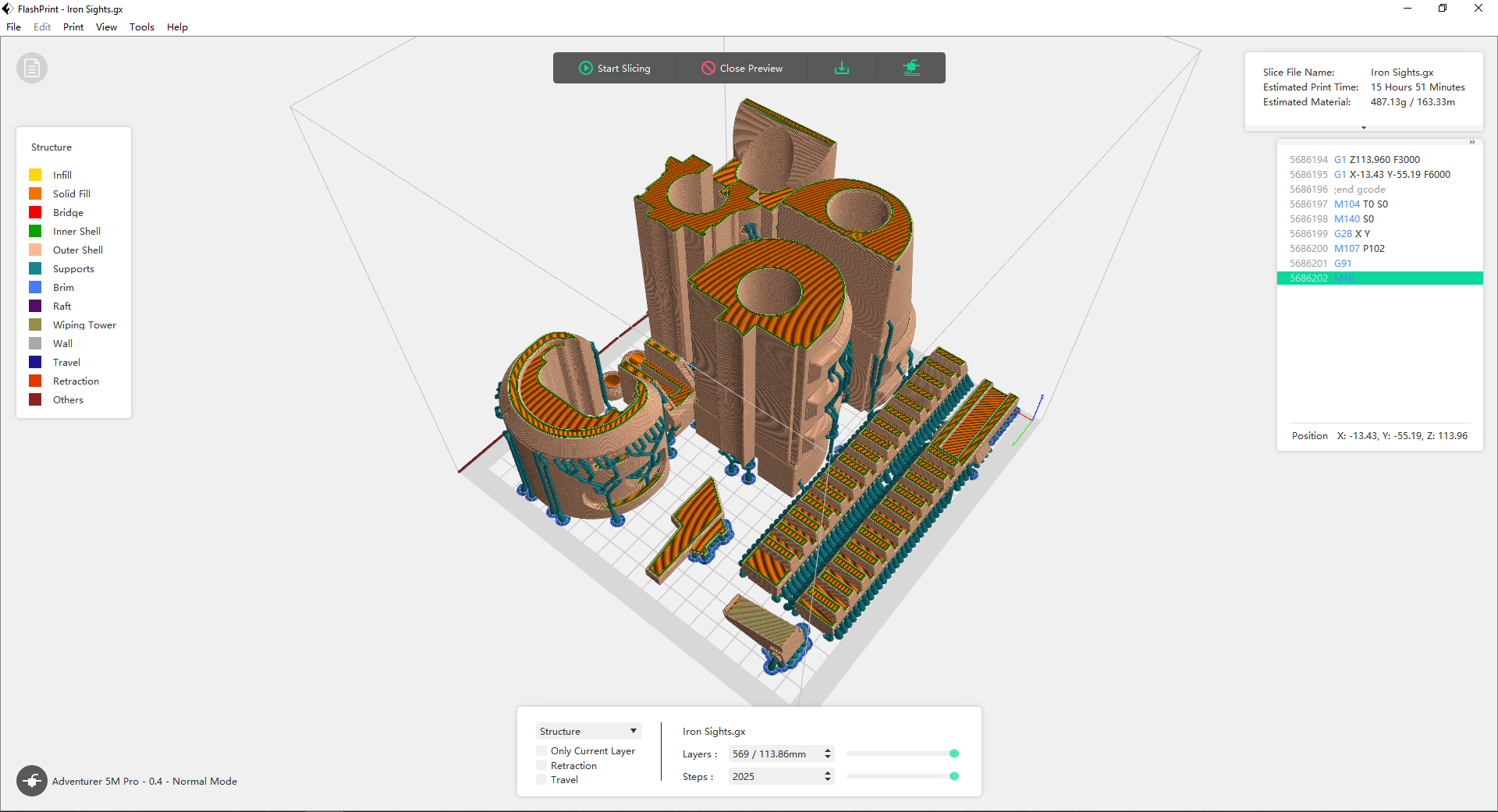Click the purple Raft swatch
Image resolution: width=1498 pixels, height=812 pixels.
35,306
